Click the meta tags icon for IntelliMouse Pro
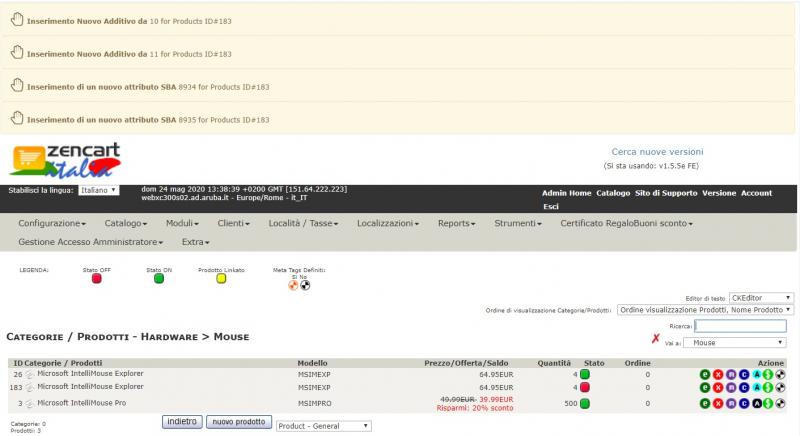 [780, 403]
